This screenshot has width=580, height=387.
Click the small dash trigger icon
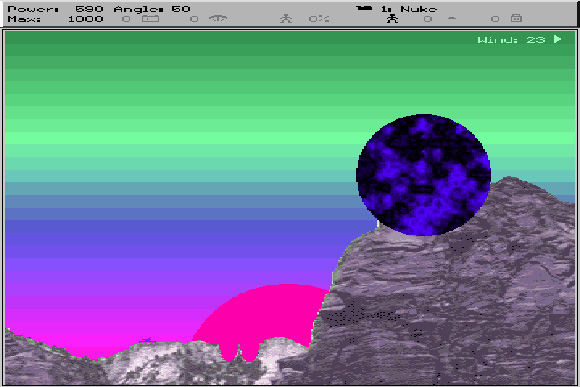(451, 18)
